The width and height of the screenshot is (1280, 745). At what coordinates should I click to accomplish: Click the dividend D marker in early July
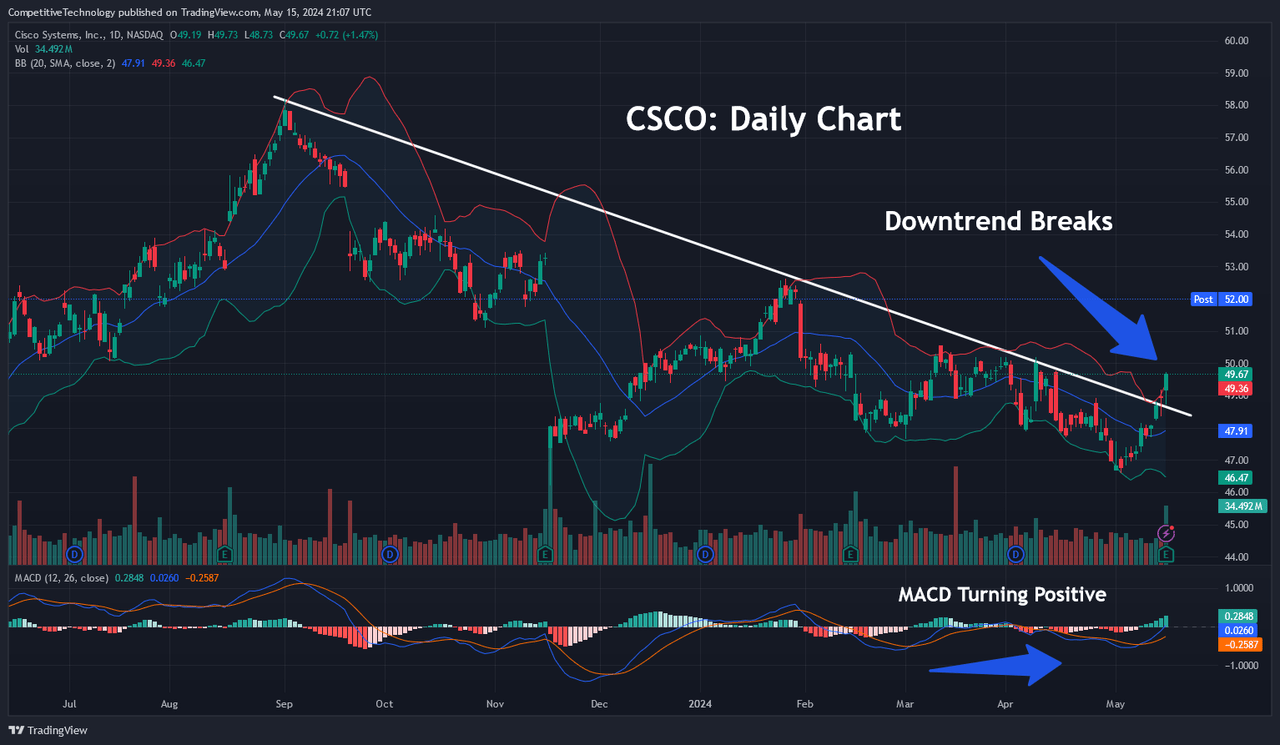73,553
